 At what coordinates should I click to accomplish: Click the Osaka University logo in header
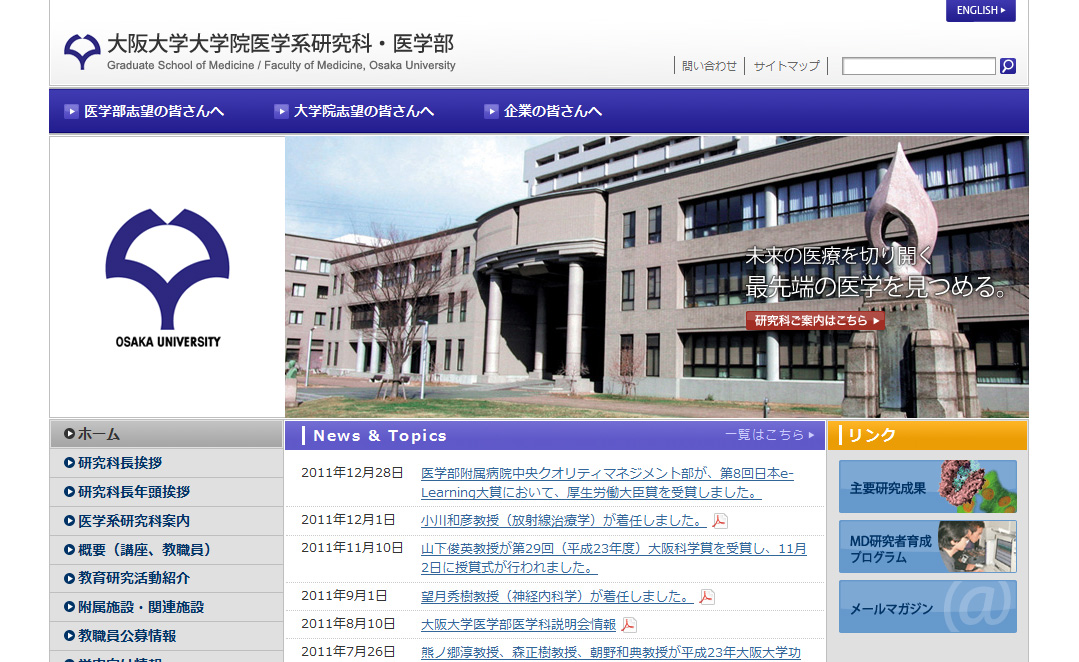[x=82, y=52]
